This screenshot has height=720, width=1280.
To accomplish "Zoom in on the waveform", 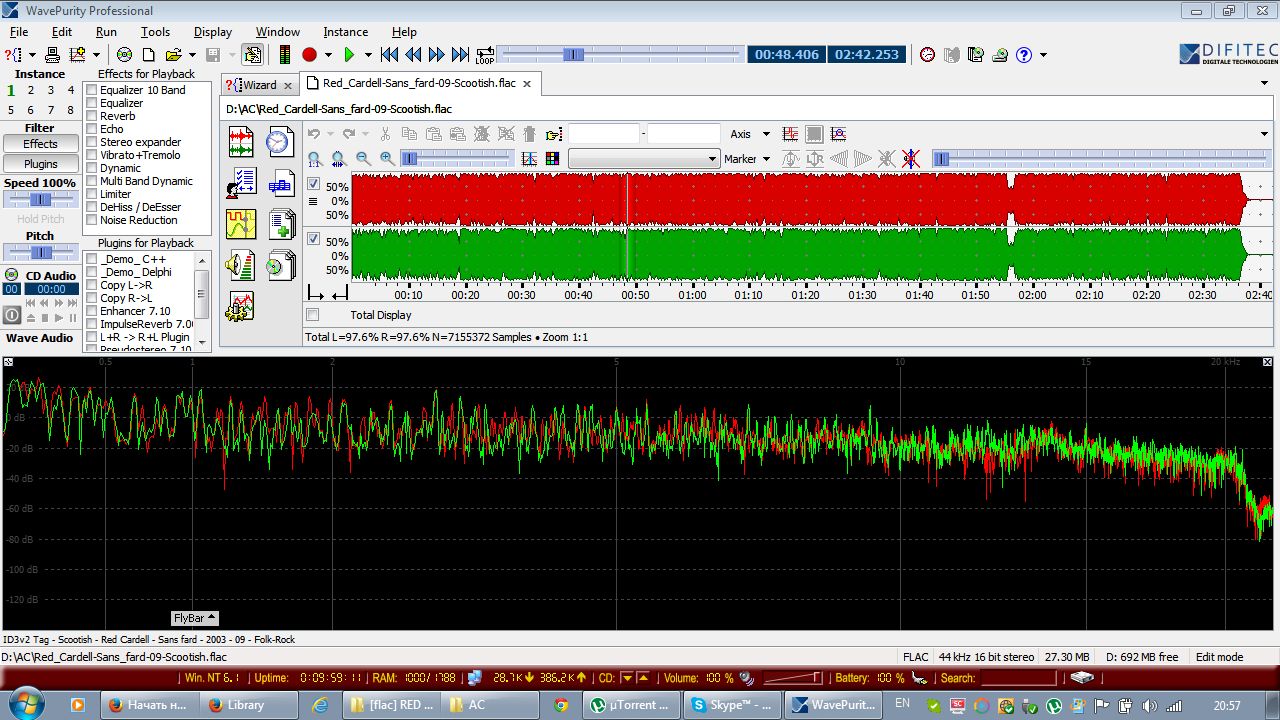I will [387, 159].
